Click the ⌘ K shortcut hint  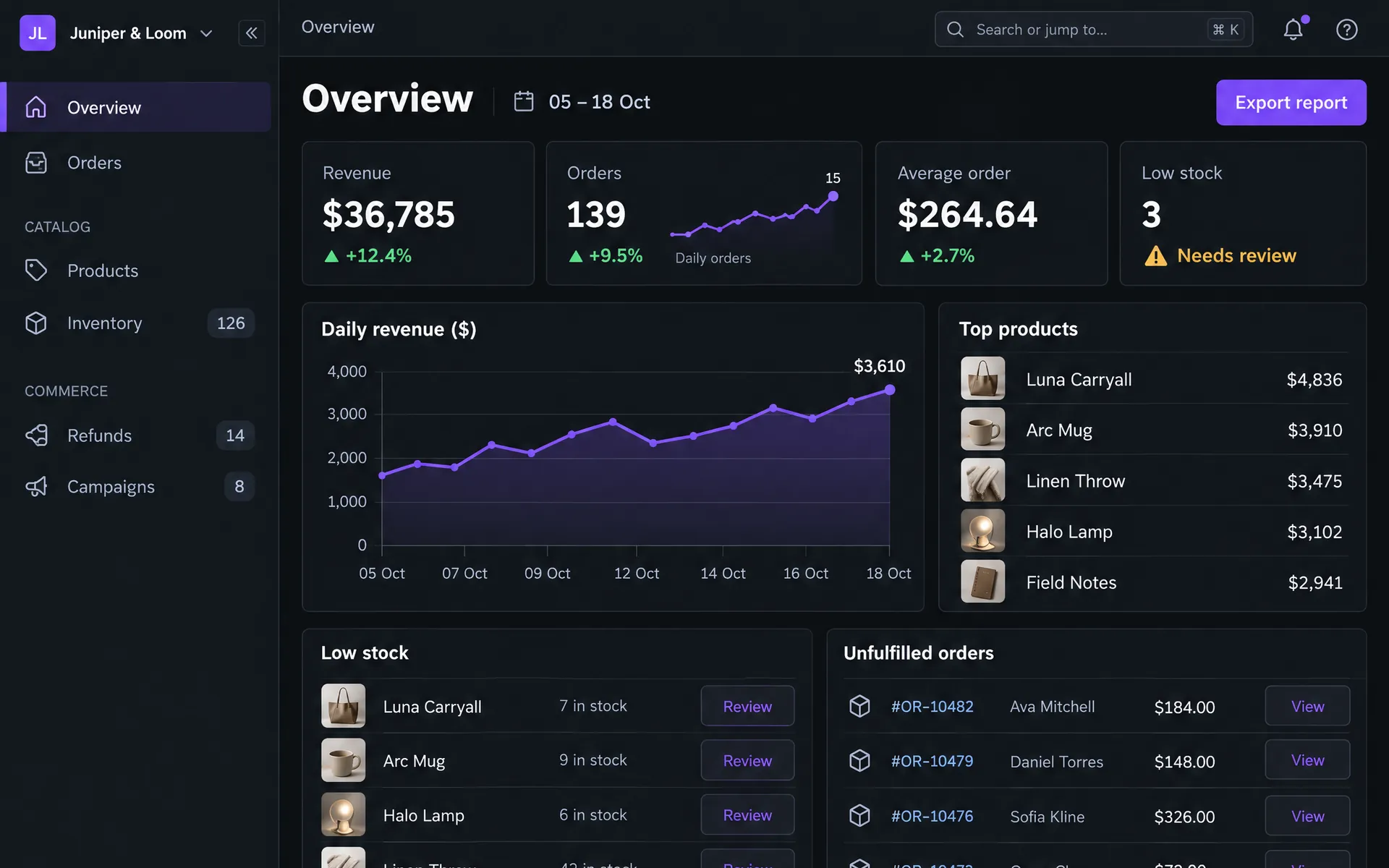pyautogui.click(x=1226, y=30)
